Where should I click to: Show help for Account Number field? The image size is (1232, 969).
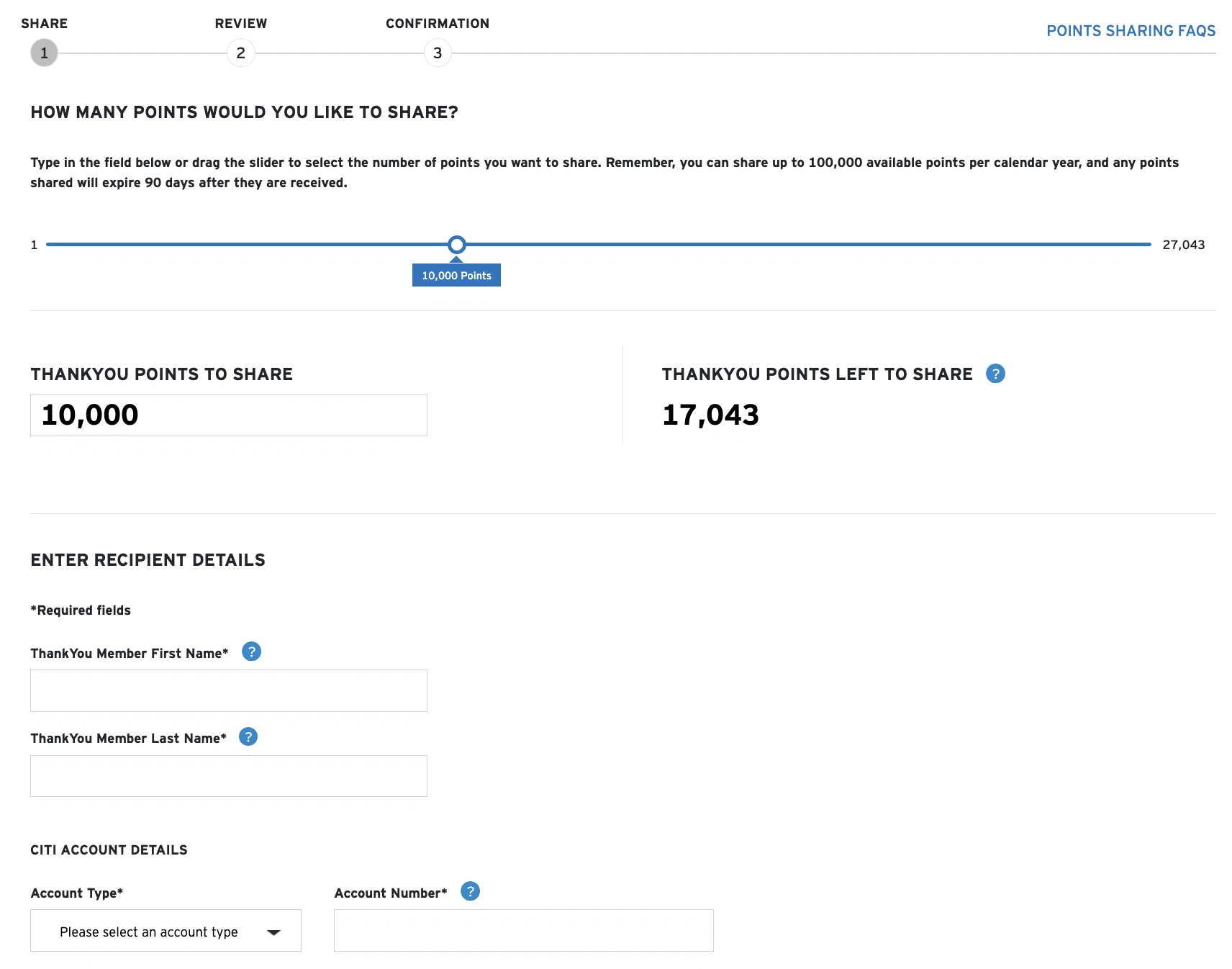click(470, 891)
